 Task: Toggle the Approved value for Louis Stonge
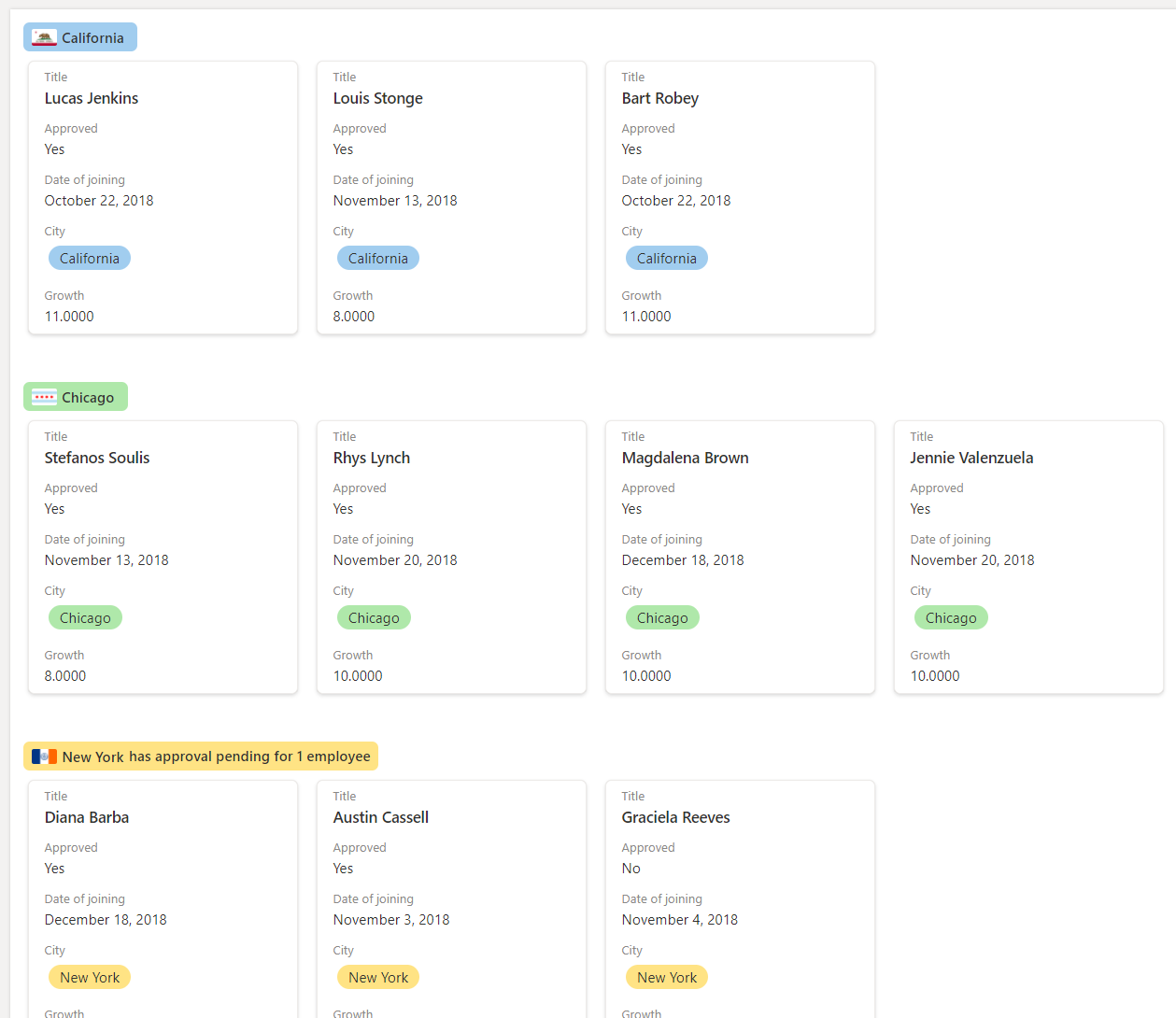343,148
